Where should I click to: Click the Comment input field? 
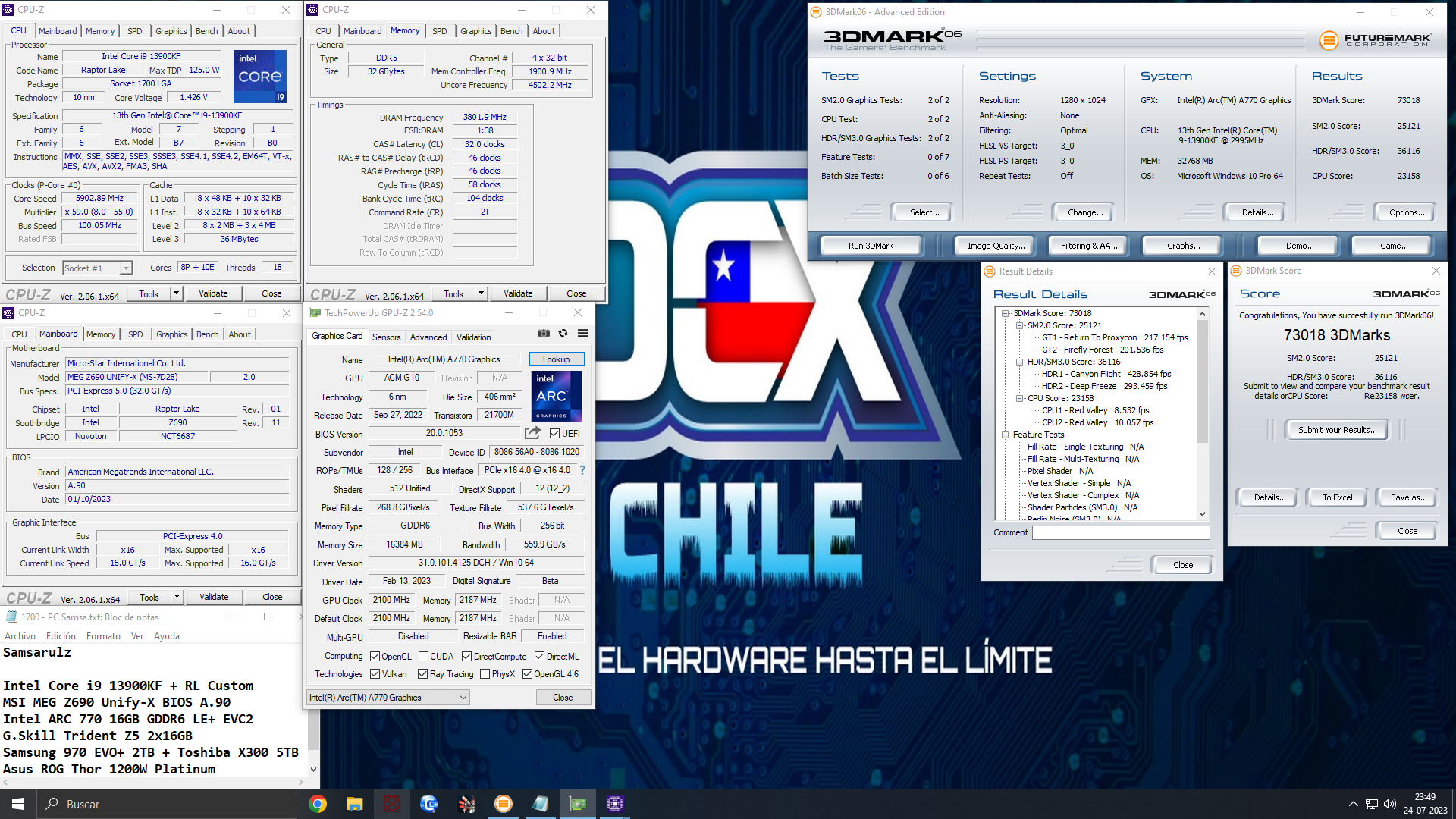click(x=1121, y=532)
